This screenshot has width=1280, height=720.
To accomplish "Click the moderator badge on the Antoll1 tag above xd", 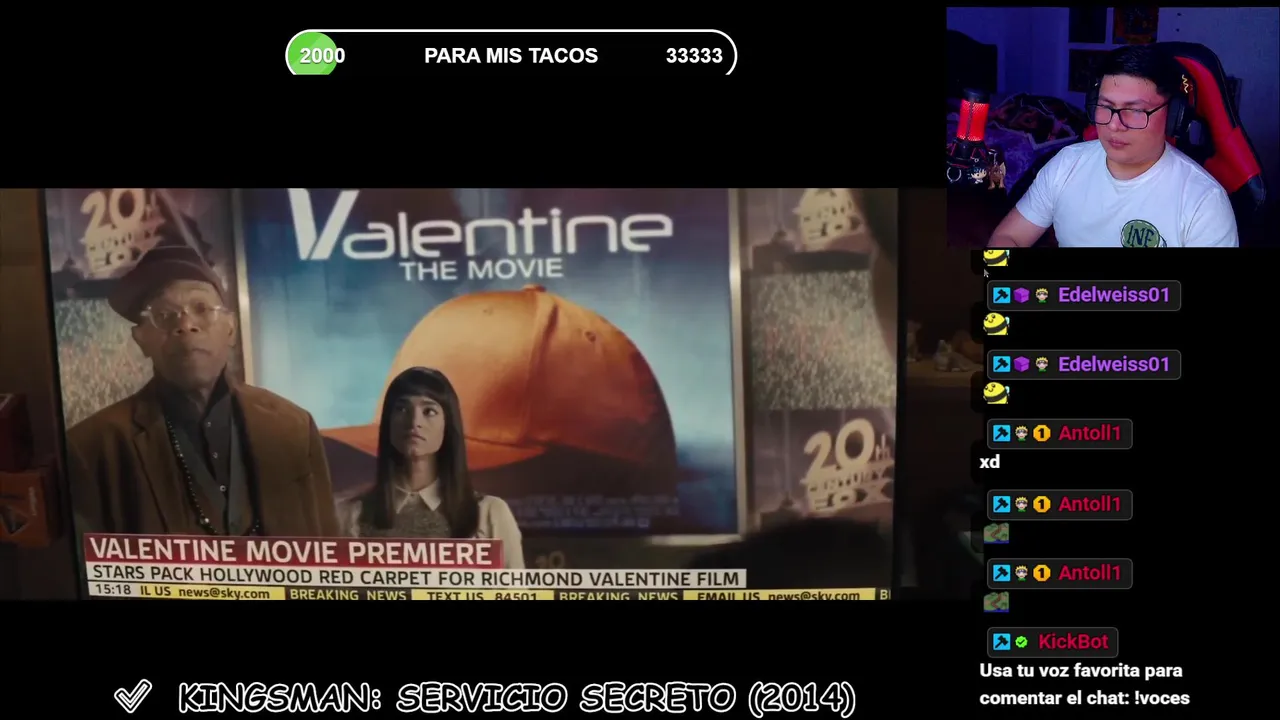I will click(1001, 434).
